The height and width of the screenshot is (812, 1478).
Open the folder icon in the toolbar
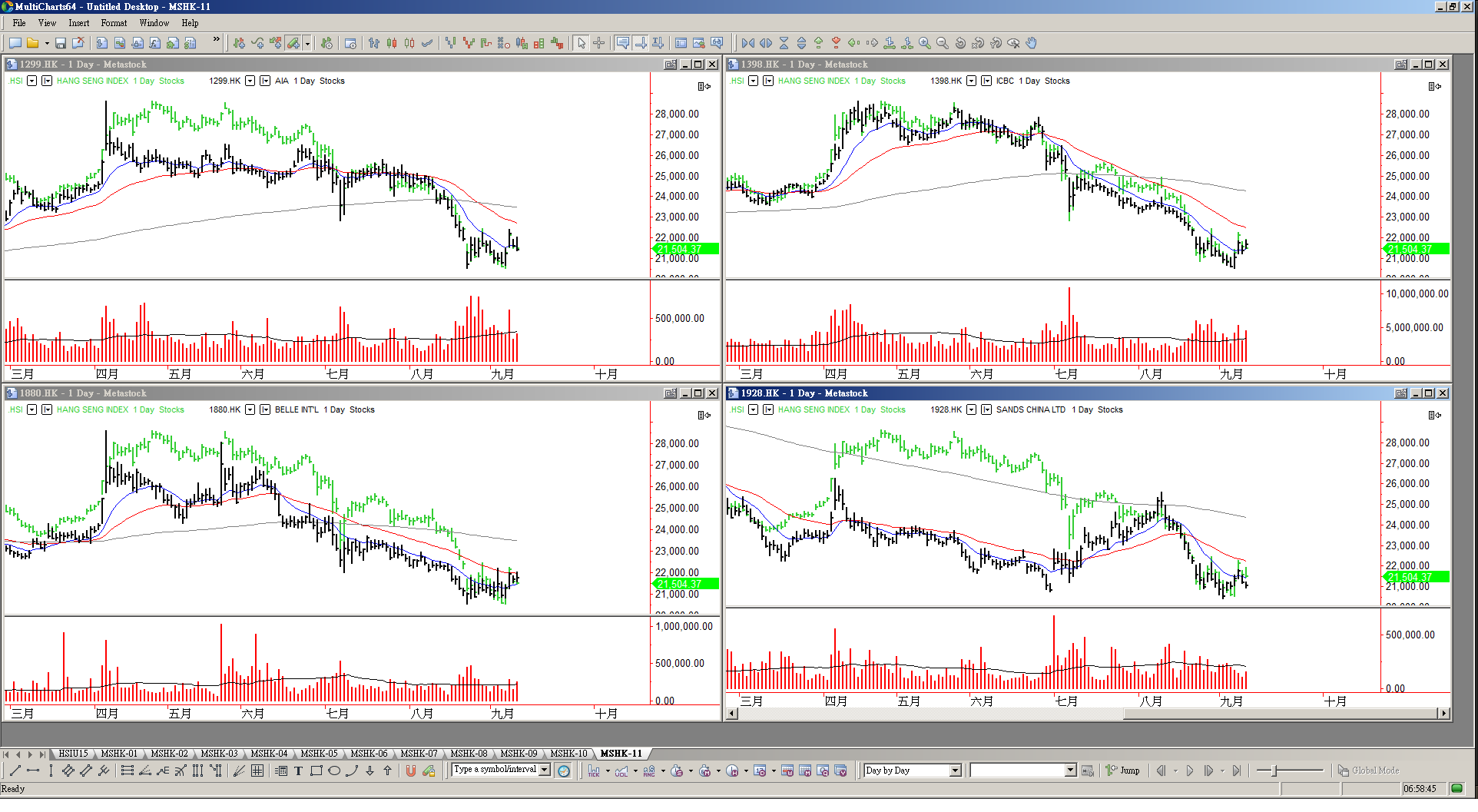pos(33,43)
